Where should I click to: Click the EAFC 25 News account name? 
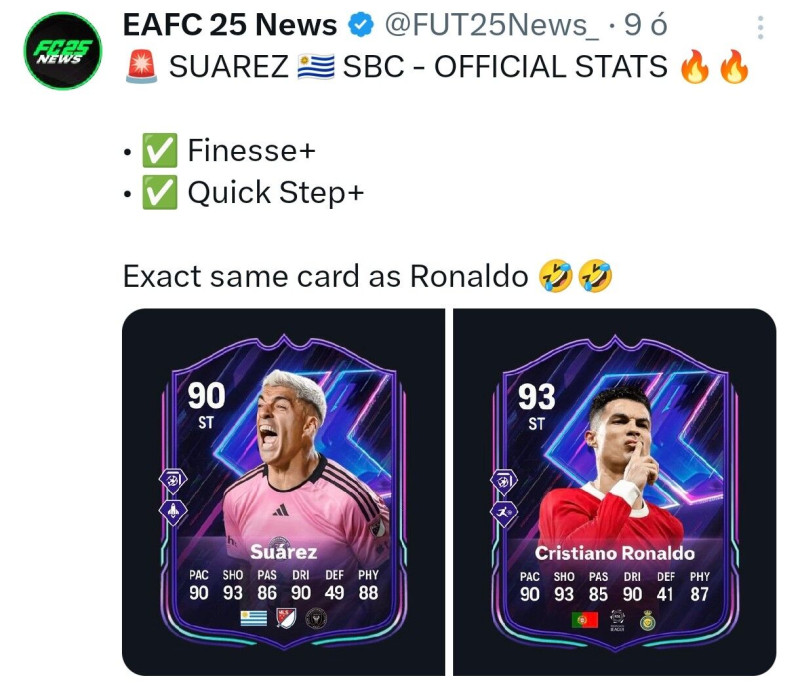point(230,25)
